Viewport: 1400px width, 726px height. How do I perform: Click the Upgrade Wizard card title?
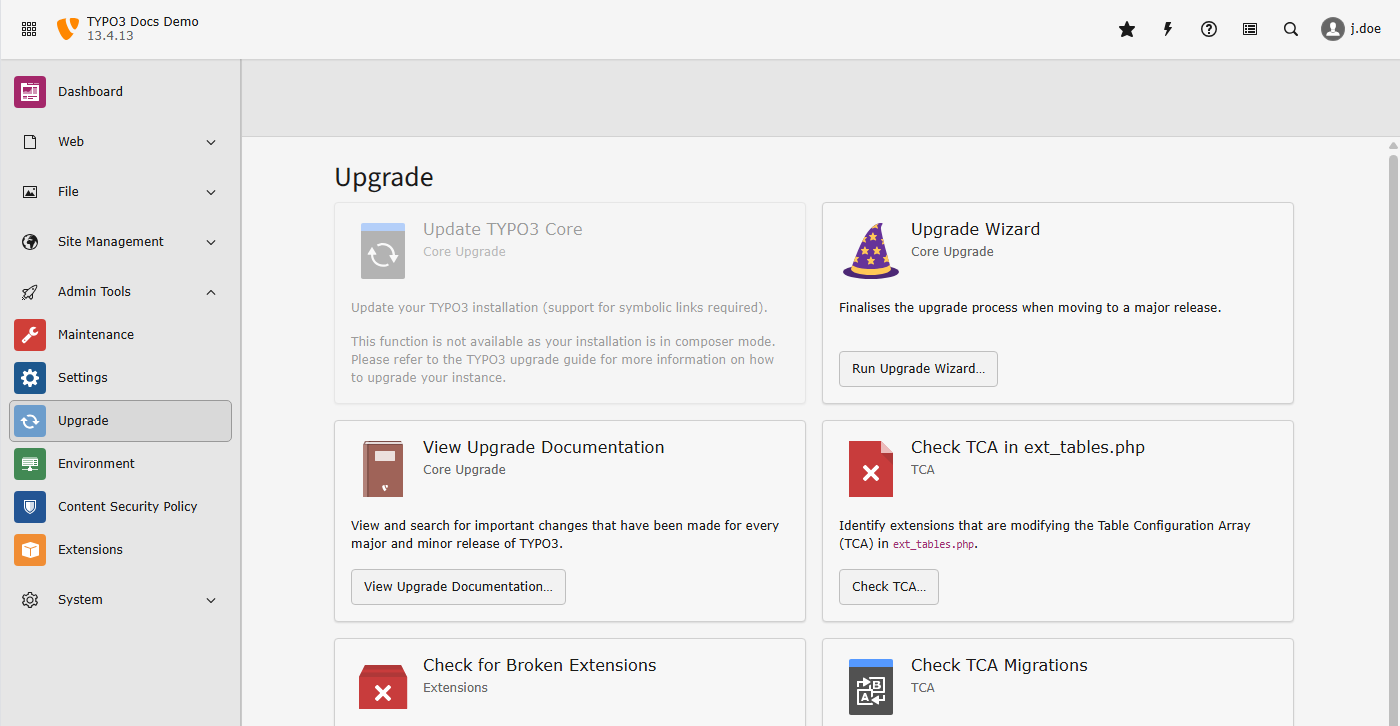(975, 229)
